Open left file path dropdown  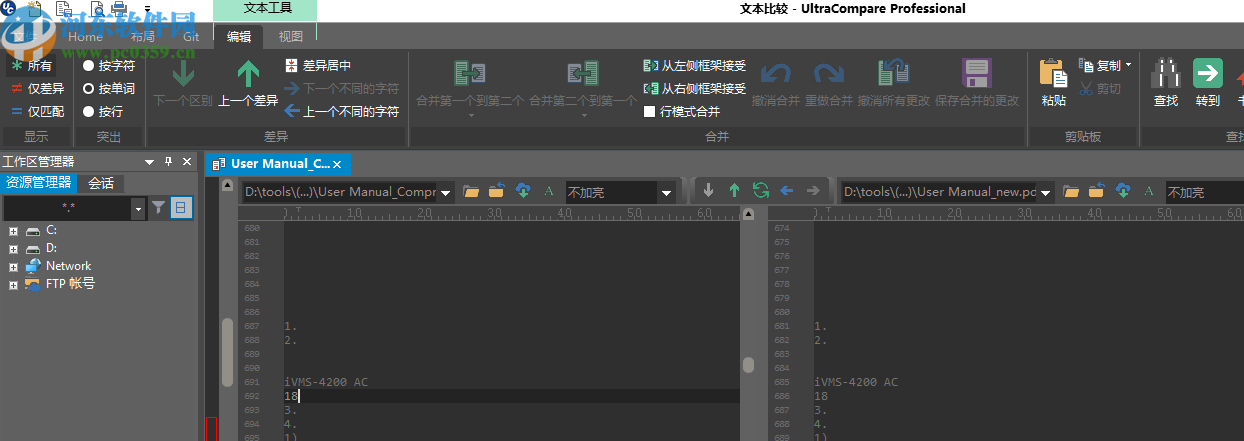[446, 192]
